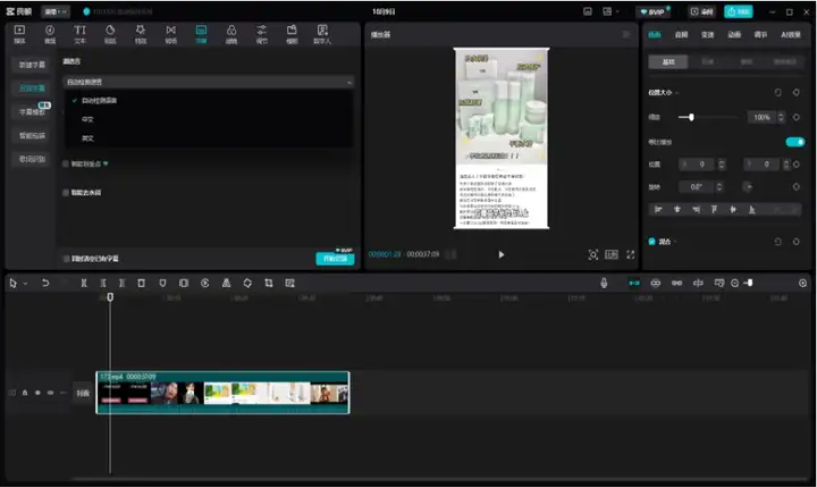Enter fullscreen preview in the player
817x487 pixels.
click(x=630, y=255)
